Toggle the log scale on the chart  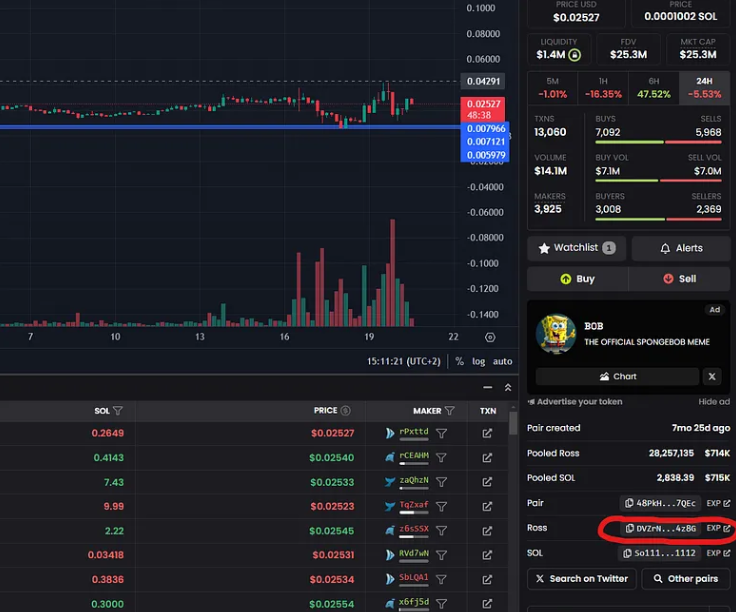478,361
